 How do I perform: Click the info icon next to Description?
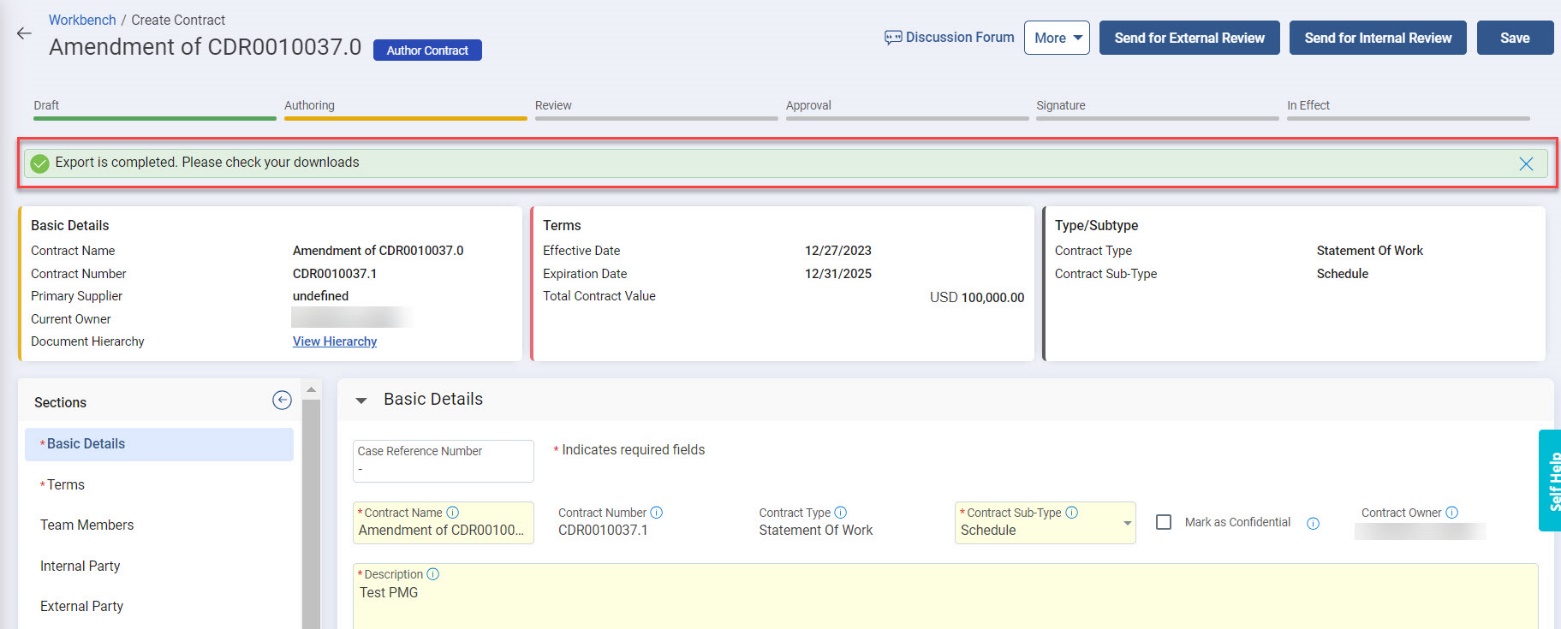click(433, 575)
